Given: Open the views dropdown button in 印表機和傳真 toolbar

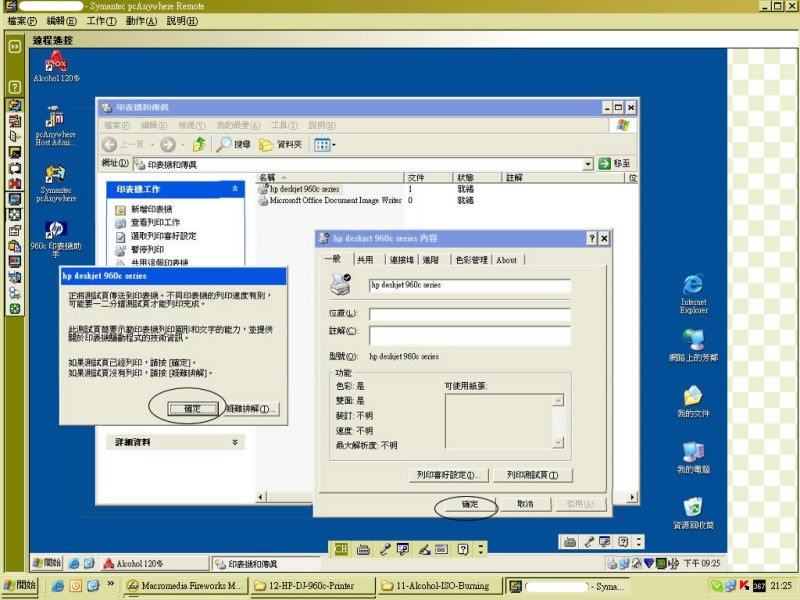Looking at the screenshot, I should 324,145.
